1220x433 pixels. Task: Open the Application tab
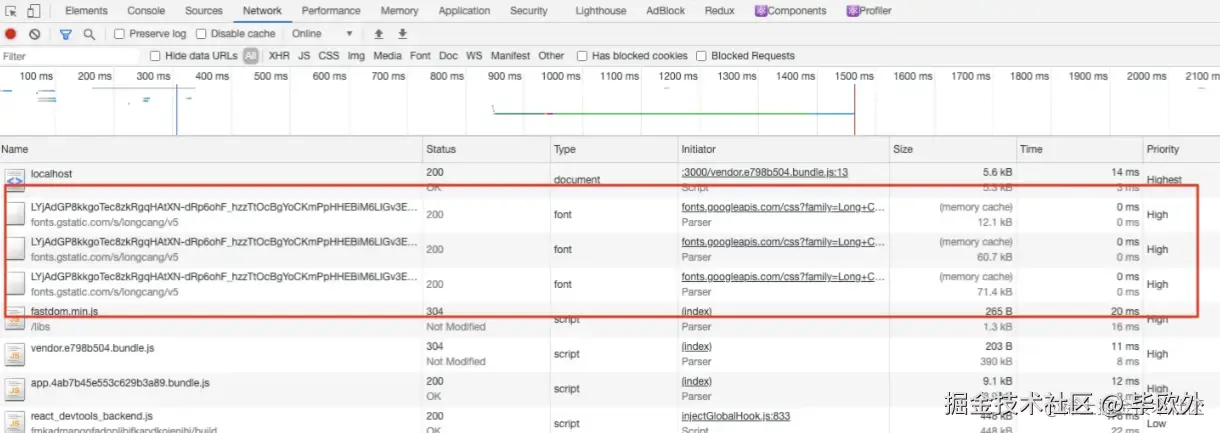(464, 11)
